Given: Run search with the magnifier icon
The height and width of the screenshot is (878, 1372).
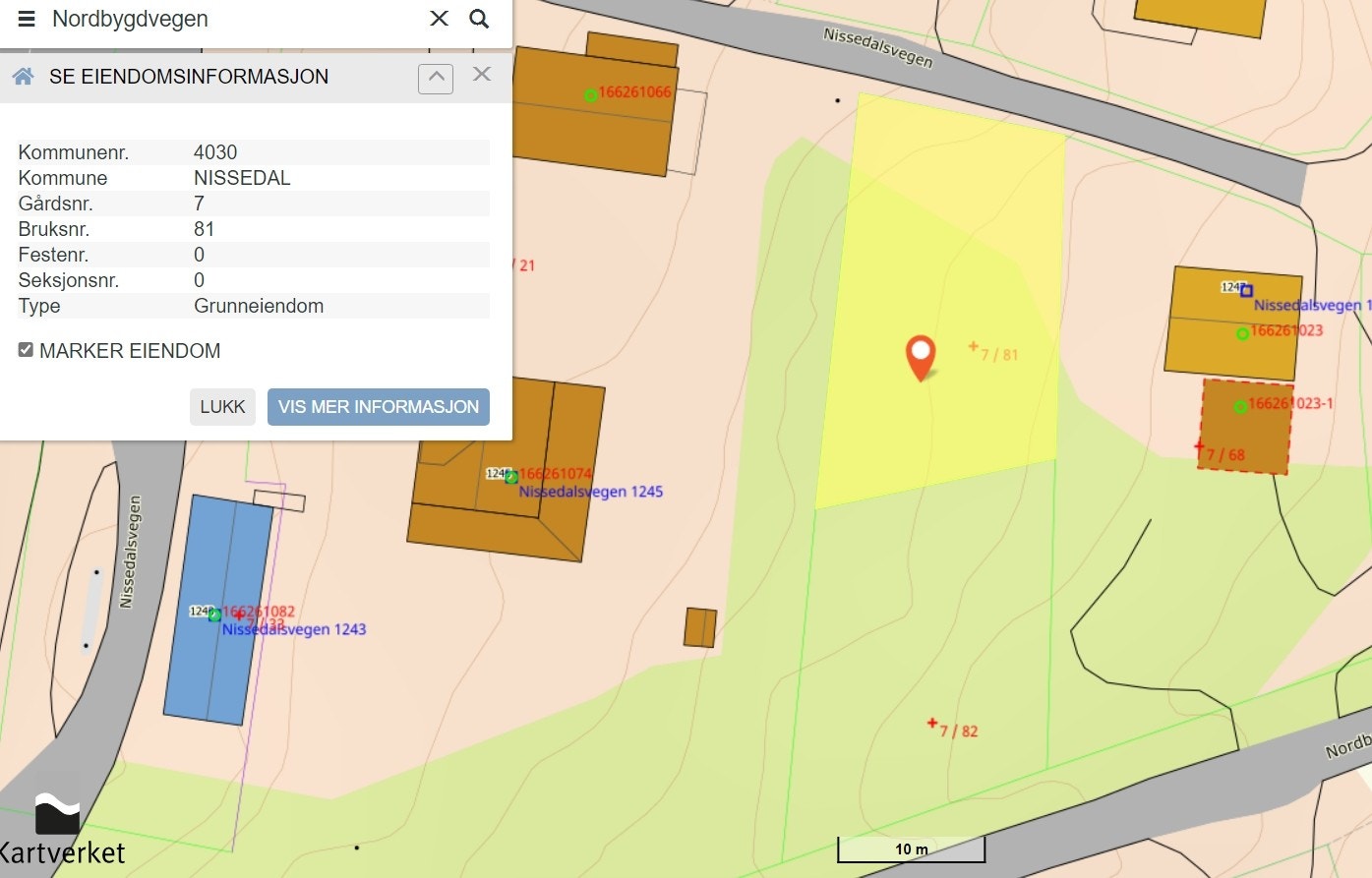Looking at the screenshot, I should 479,19.
